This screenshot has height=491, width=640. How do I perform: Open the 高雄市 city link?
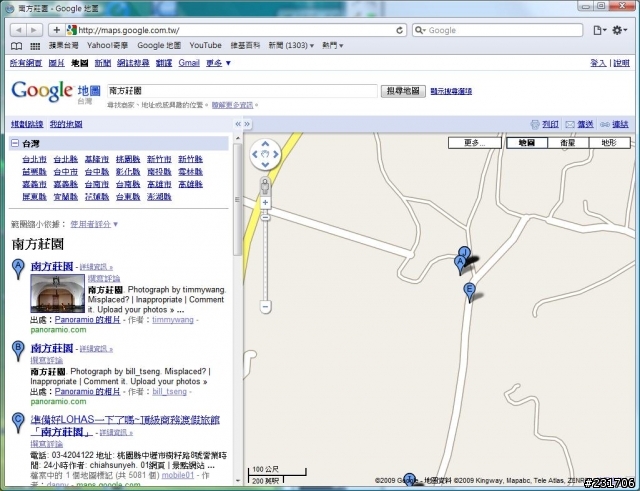coord(159,184)
